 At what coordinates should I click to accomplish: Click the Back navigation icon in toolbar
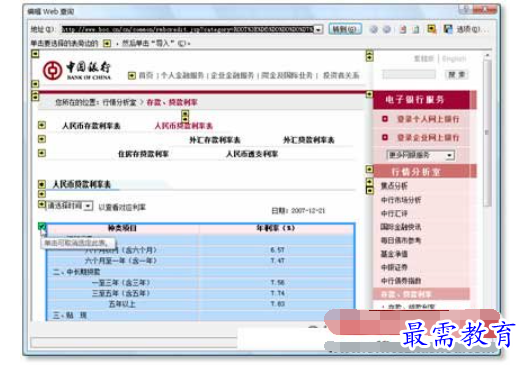click(x=374, y=29)
